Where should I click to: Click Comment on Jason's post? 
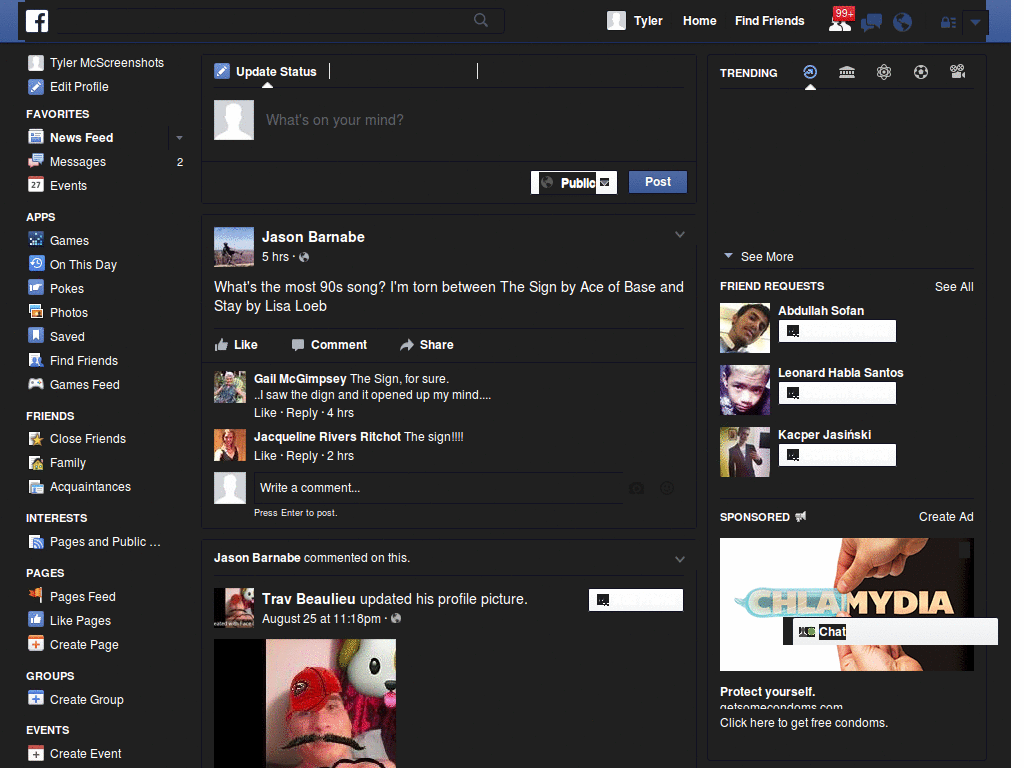[x=329, y=345]
